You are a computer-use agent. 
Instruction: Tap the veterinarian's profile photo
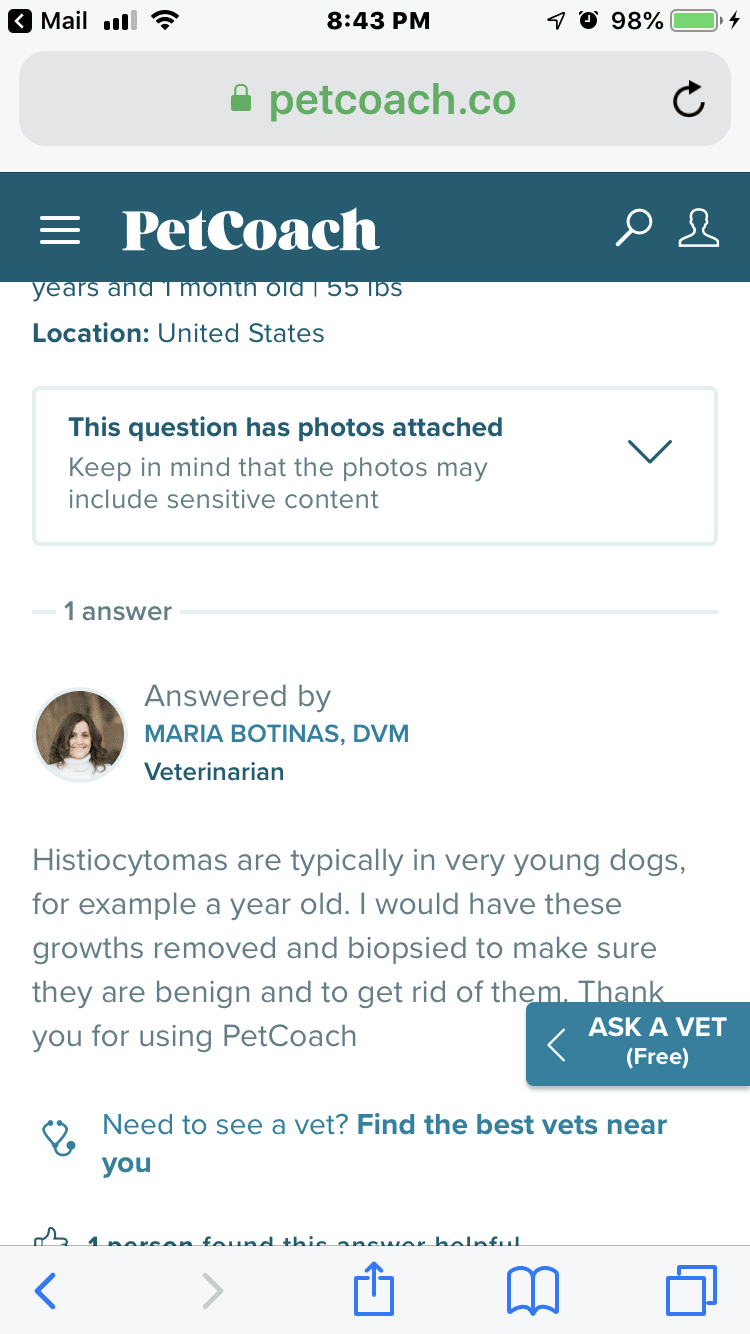(x=79, y=734)
